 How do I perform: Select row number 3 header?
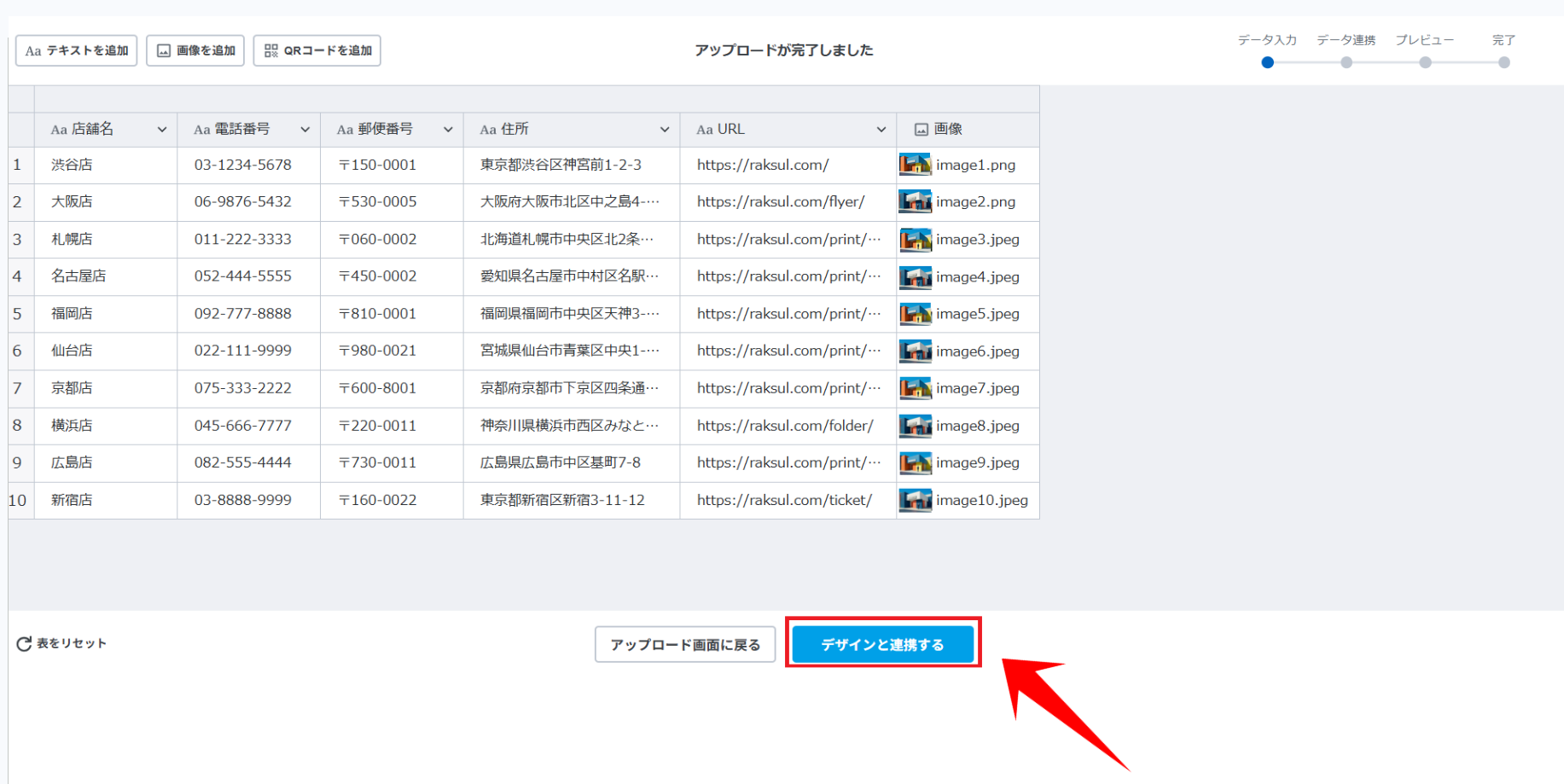[17, 240]
